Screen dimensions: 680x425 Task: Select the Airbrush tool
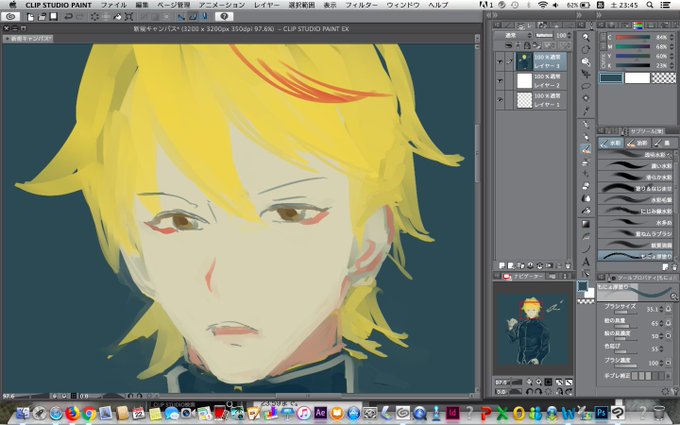pos(586,162)
